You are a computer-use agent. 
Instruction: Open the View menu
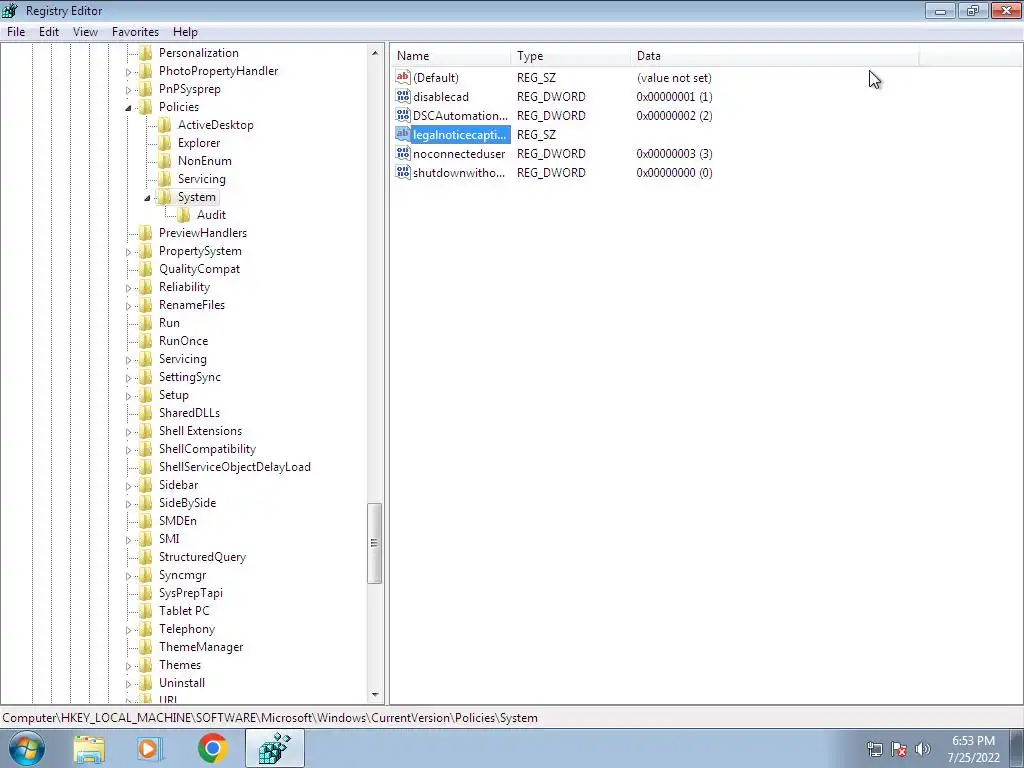click(x=85, y=31)
